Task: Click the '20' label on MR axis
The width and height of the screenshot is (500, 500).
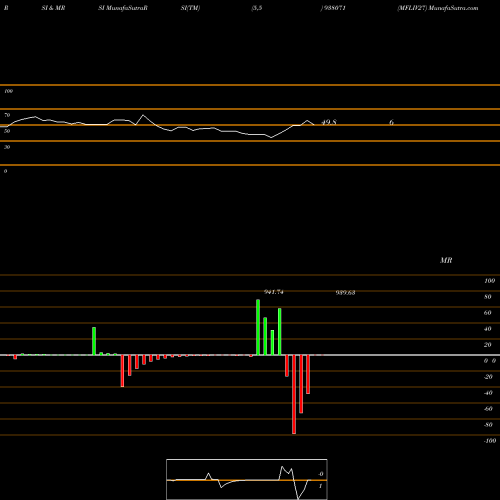Action: tap(488, 345)
